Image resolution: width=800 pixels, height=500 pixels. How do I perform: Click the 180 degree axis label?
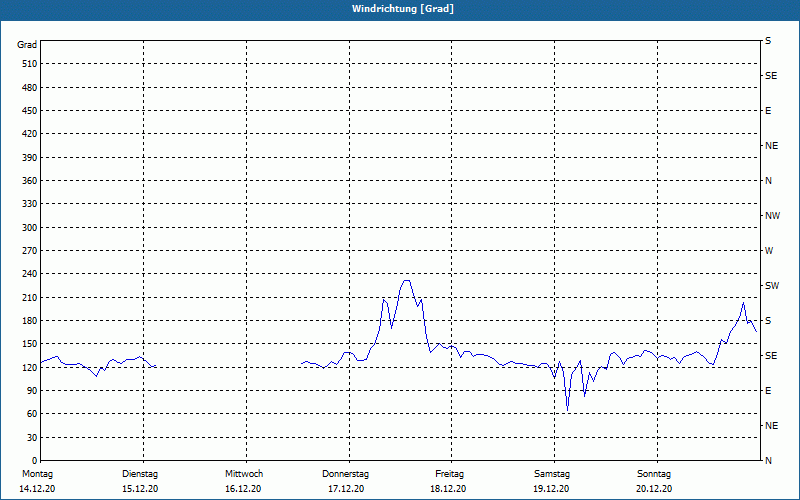(x=30, y=321)
